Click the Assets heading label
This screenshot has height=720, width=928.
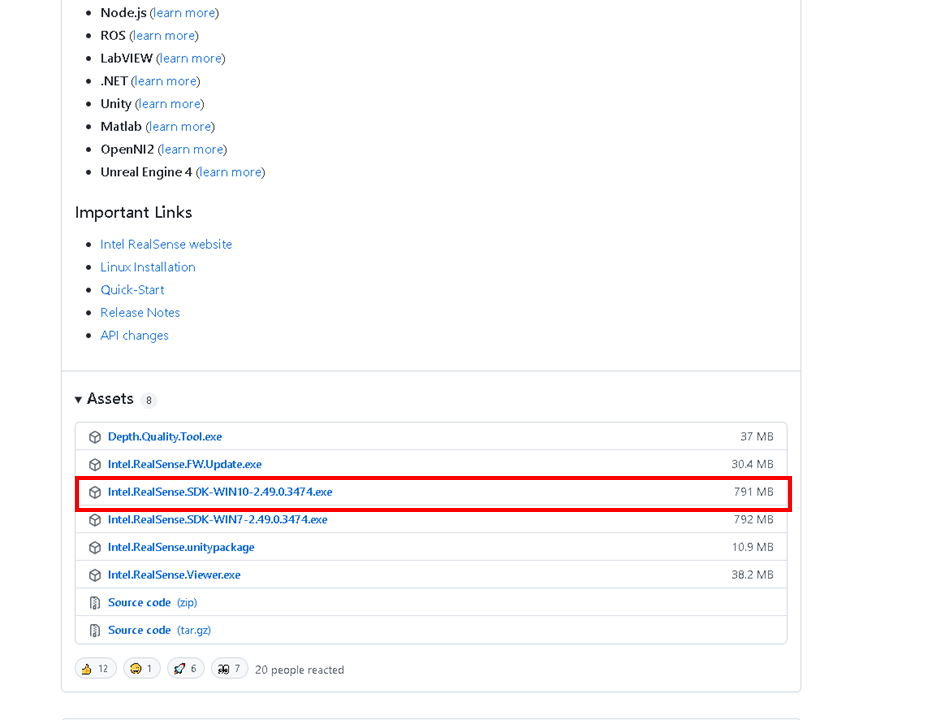click(x=110, y=399)
